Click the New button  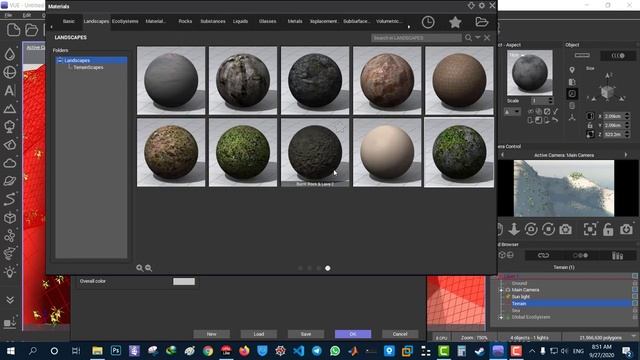tap(211, 334)
